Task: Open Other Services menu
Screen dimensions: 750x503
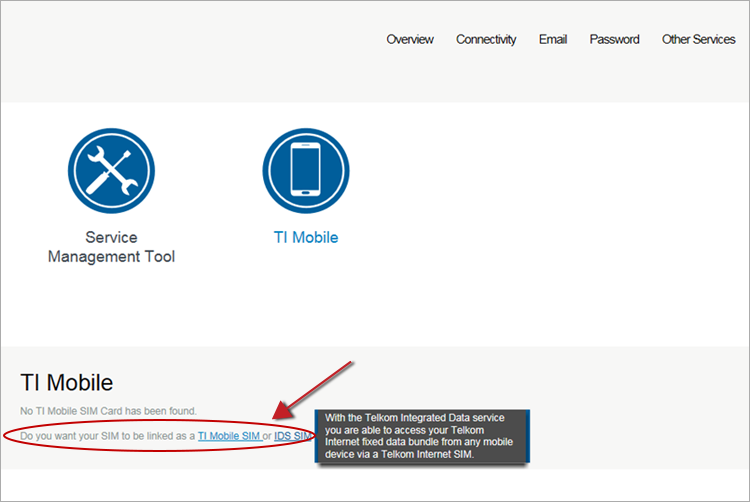Action: [x=698, y=39]
